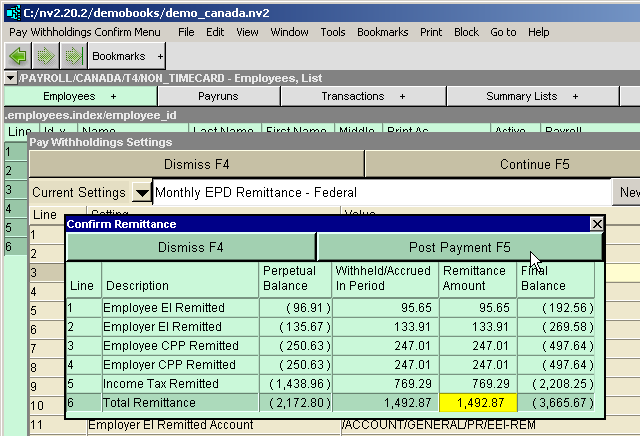640x436 pixels.
Task: Open the Block menu
Action: click(466, 32)
